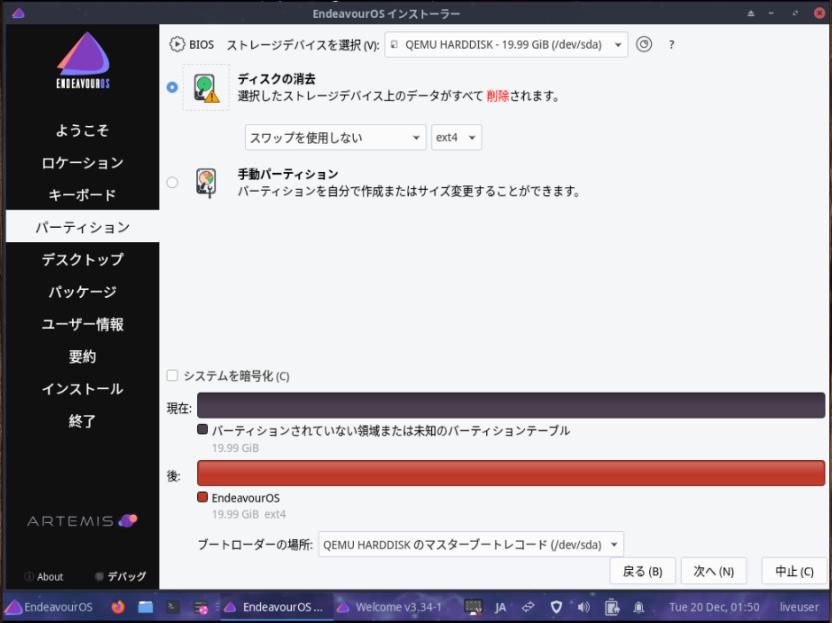This screenshot has width=832, height=623.
Task: Open the EndeavourOS application menu
Action: pos(49,607)
